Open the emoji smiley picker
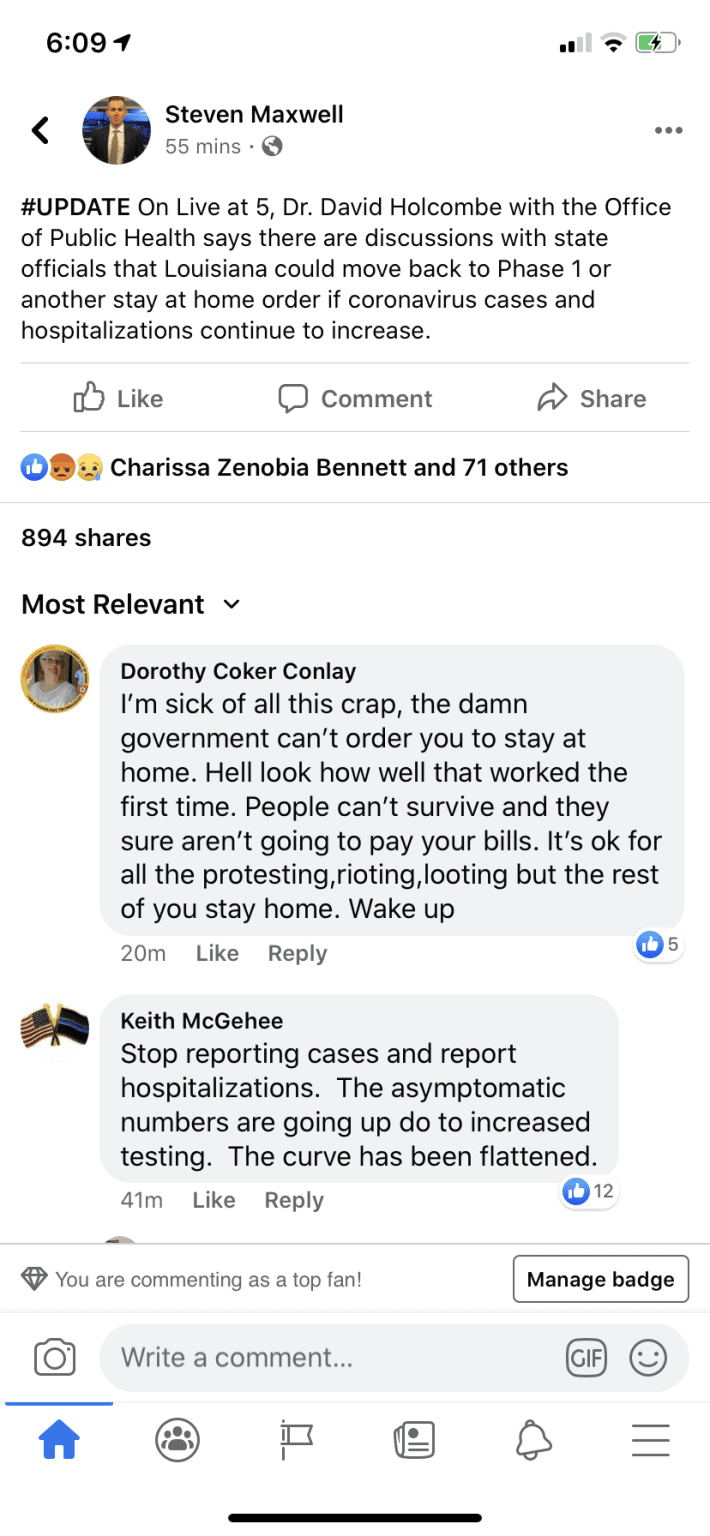This screenshot has height=1536, width=710. pos(648,1358)
